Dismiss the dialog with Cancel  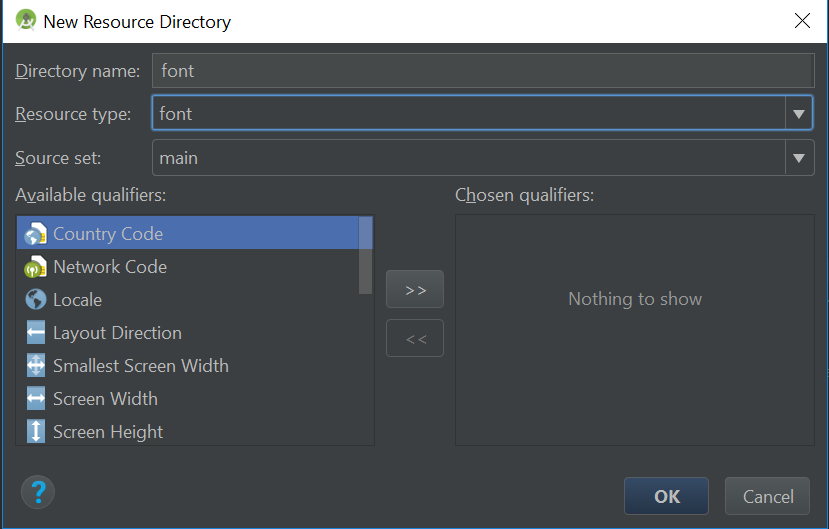pyautogui.click(x=768, y=496)
